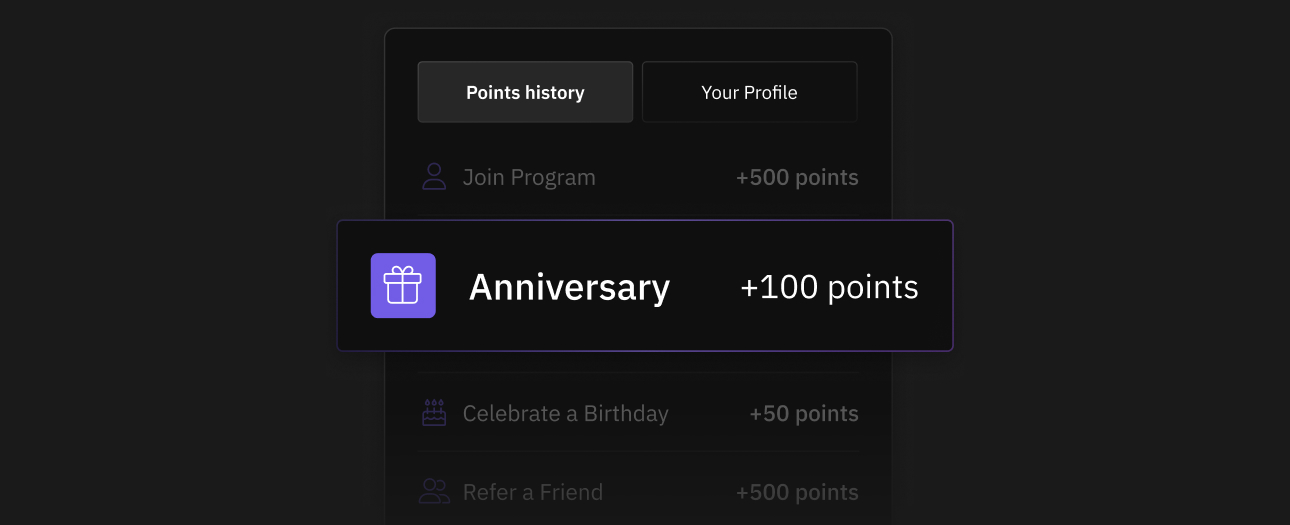
Task: Switch to the Points history tab
Action: tap(525, 92)
